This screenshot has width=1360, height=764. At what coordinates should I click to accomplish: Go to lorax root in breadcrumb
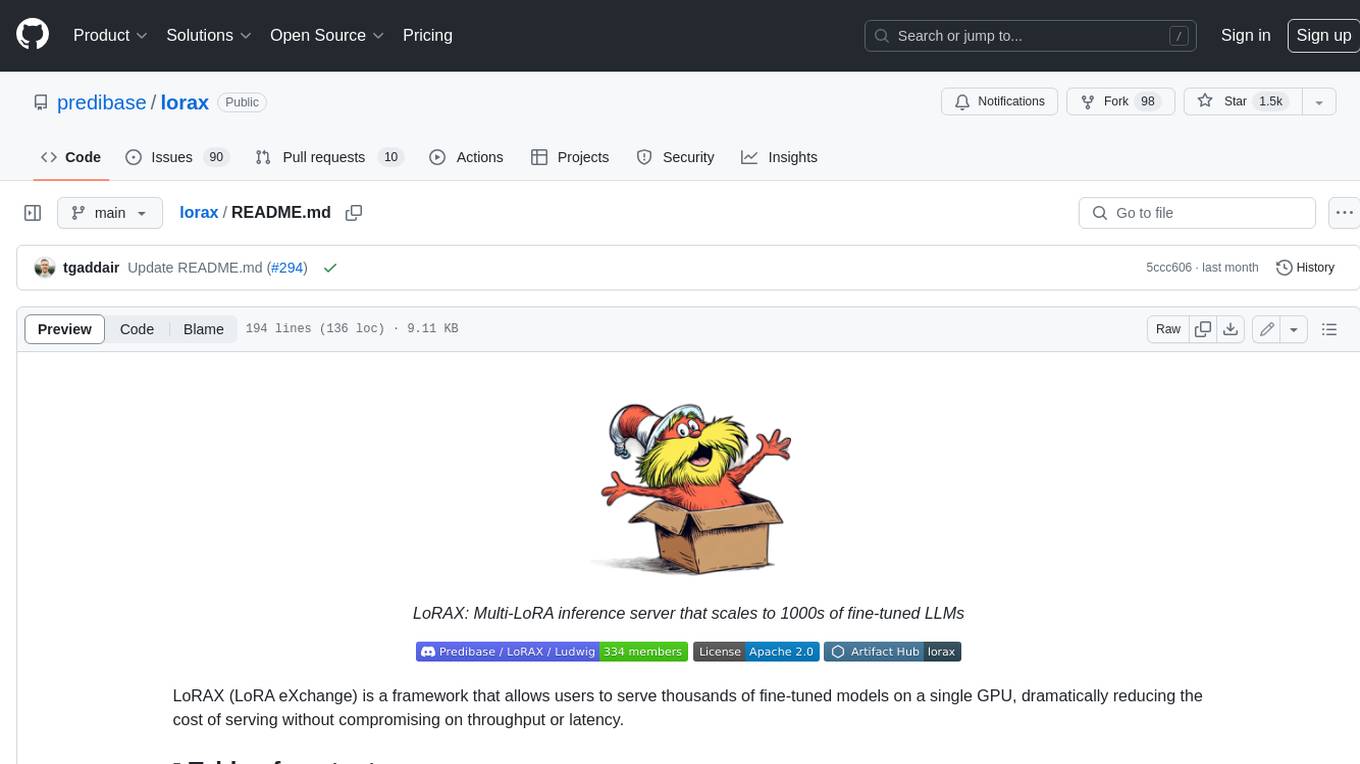[x=199, y=213]
